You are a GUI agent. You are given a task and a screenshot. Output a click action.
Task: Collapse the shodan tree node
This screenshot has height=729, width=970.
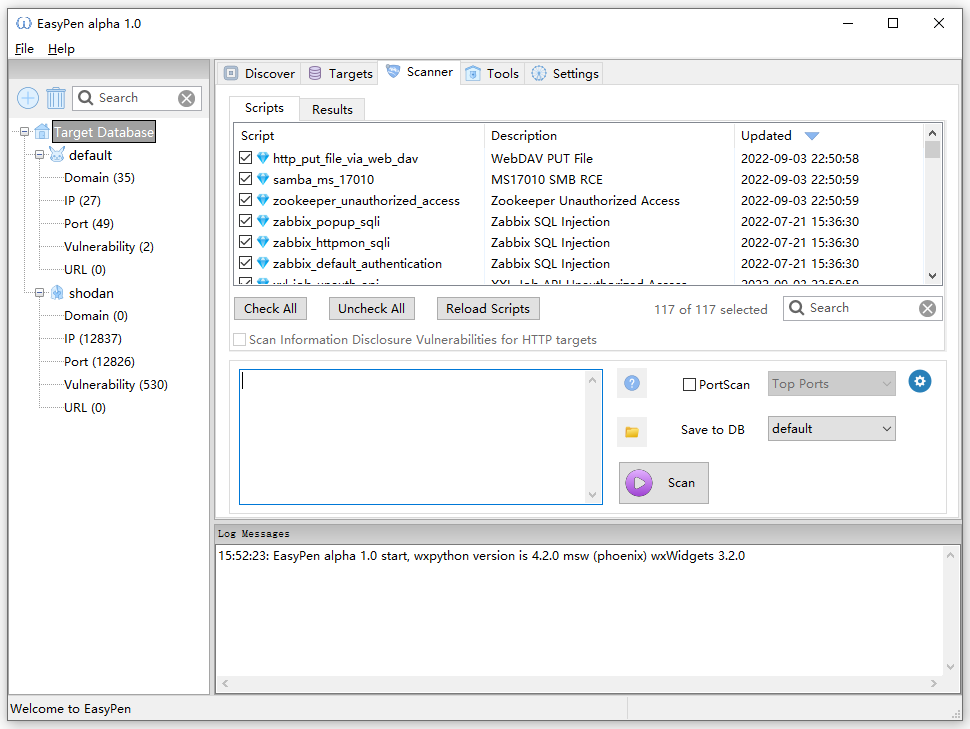click(37, 292)
